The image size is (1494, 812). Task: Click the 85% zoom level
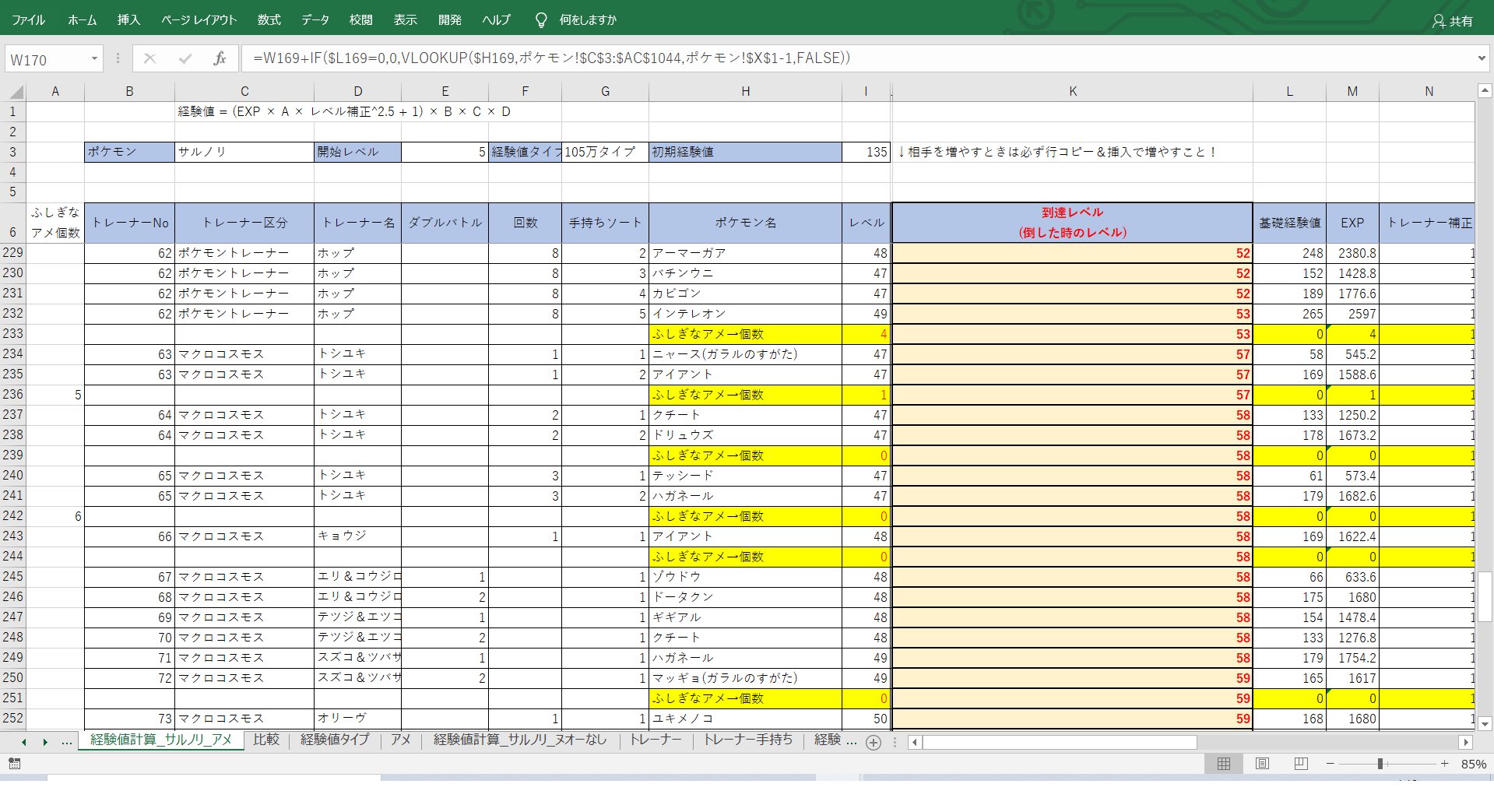(x=1473, y=764)
